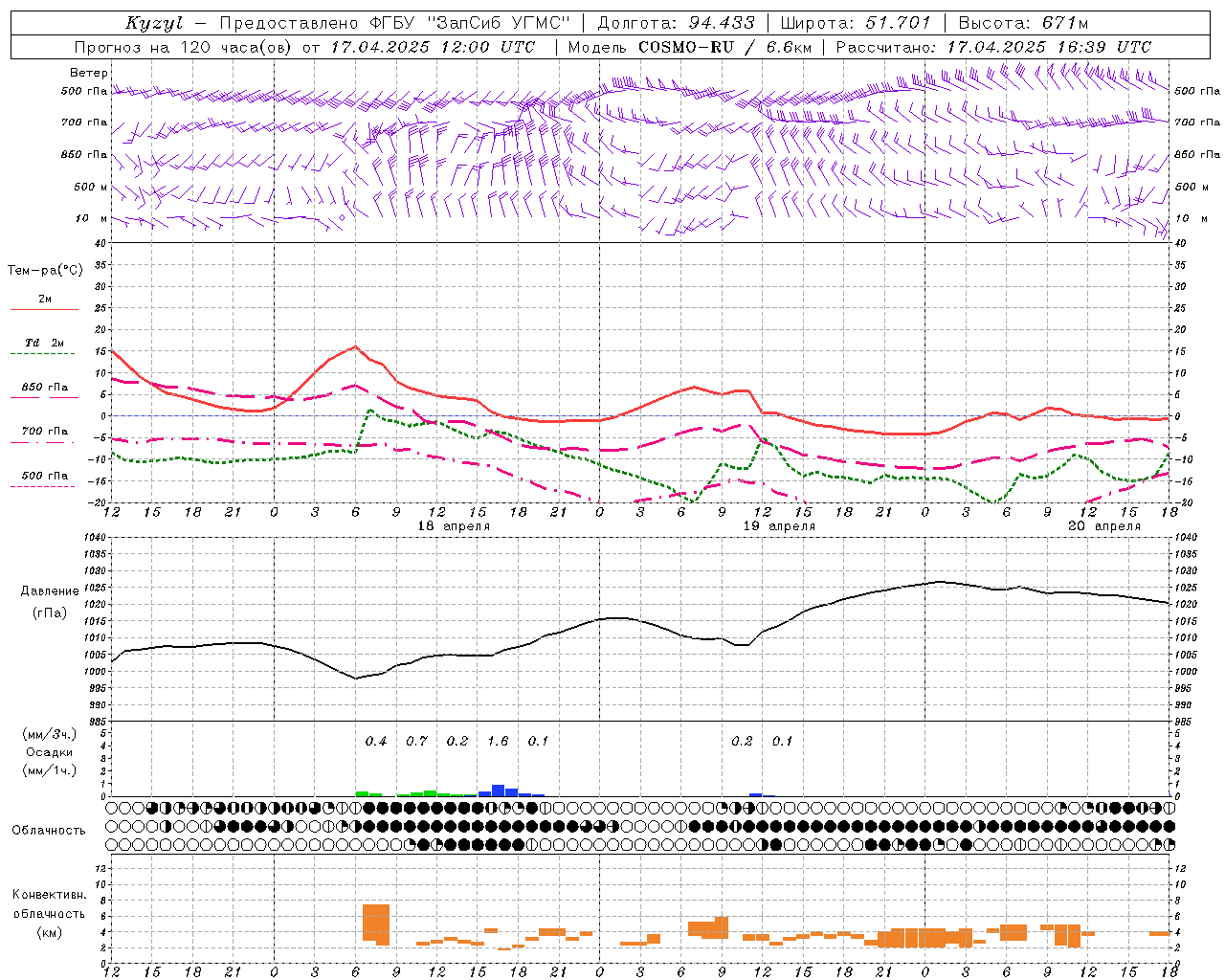
Task: Click the tallest blue precipitation bar
Action: [498, 791]
